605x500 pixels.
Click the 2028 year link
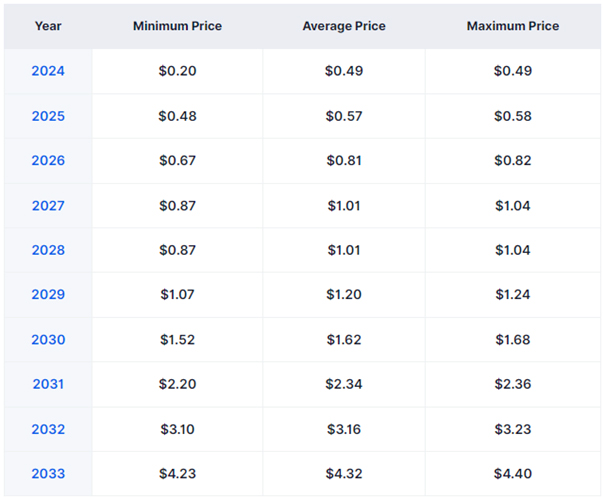pyautogui.click(x=48, y=250)
